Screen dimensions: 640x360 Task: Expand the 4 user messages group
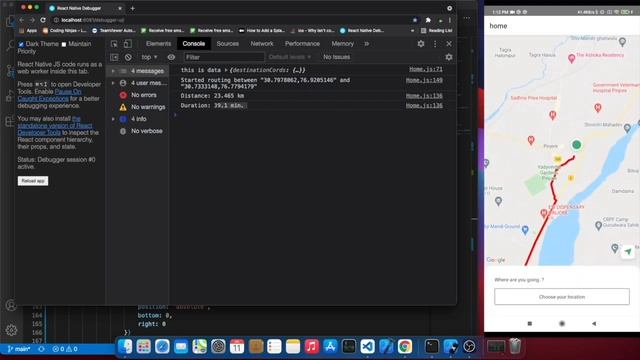coord(113,83)
